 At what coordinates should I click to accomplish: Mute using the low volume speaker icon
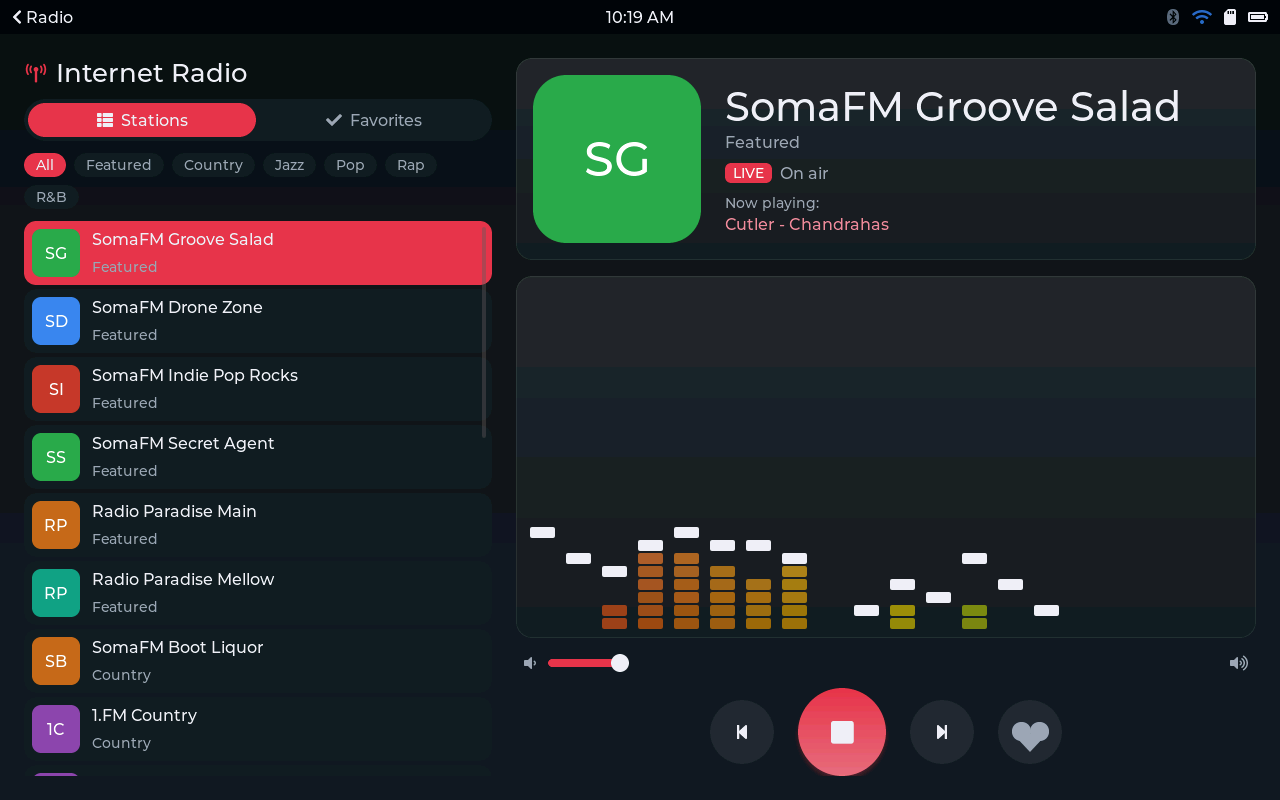click(x=530, y=663)
